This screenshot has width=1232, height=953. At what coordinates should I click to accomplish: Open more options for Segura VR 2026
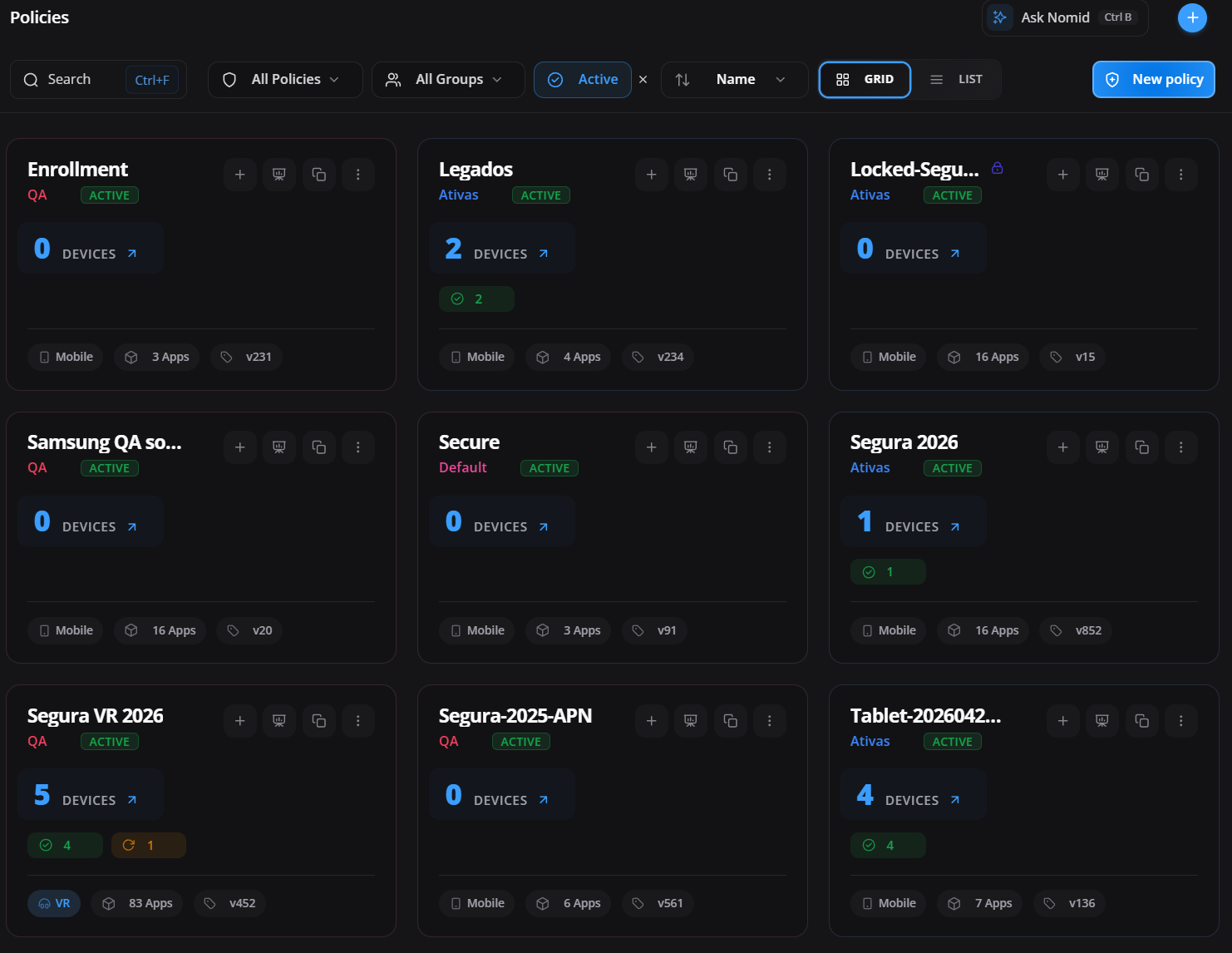coord(358,721)
